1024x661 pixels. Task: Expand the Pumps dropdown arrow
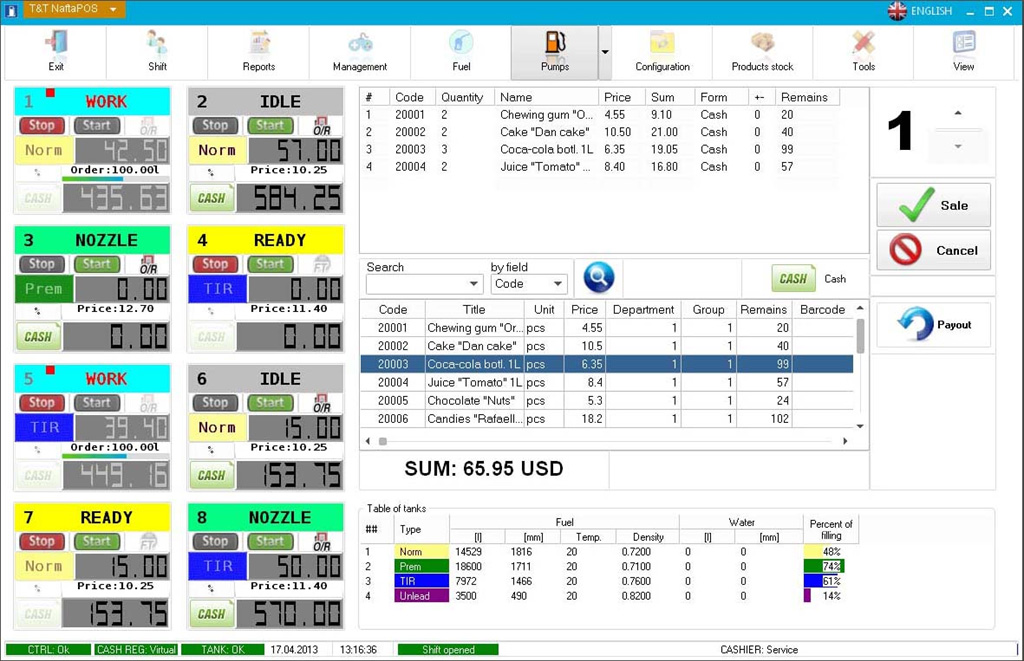click(x=605, y=52)
